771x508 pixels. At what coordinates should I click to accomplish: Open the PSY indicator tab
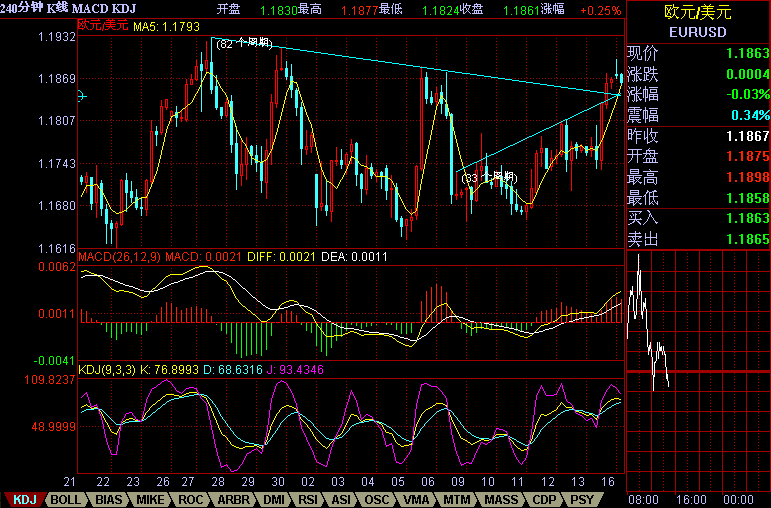tap(582, 500)
